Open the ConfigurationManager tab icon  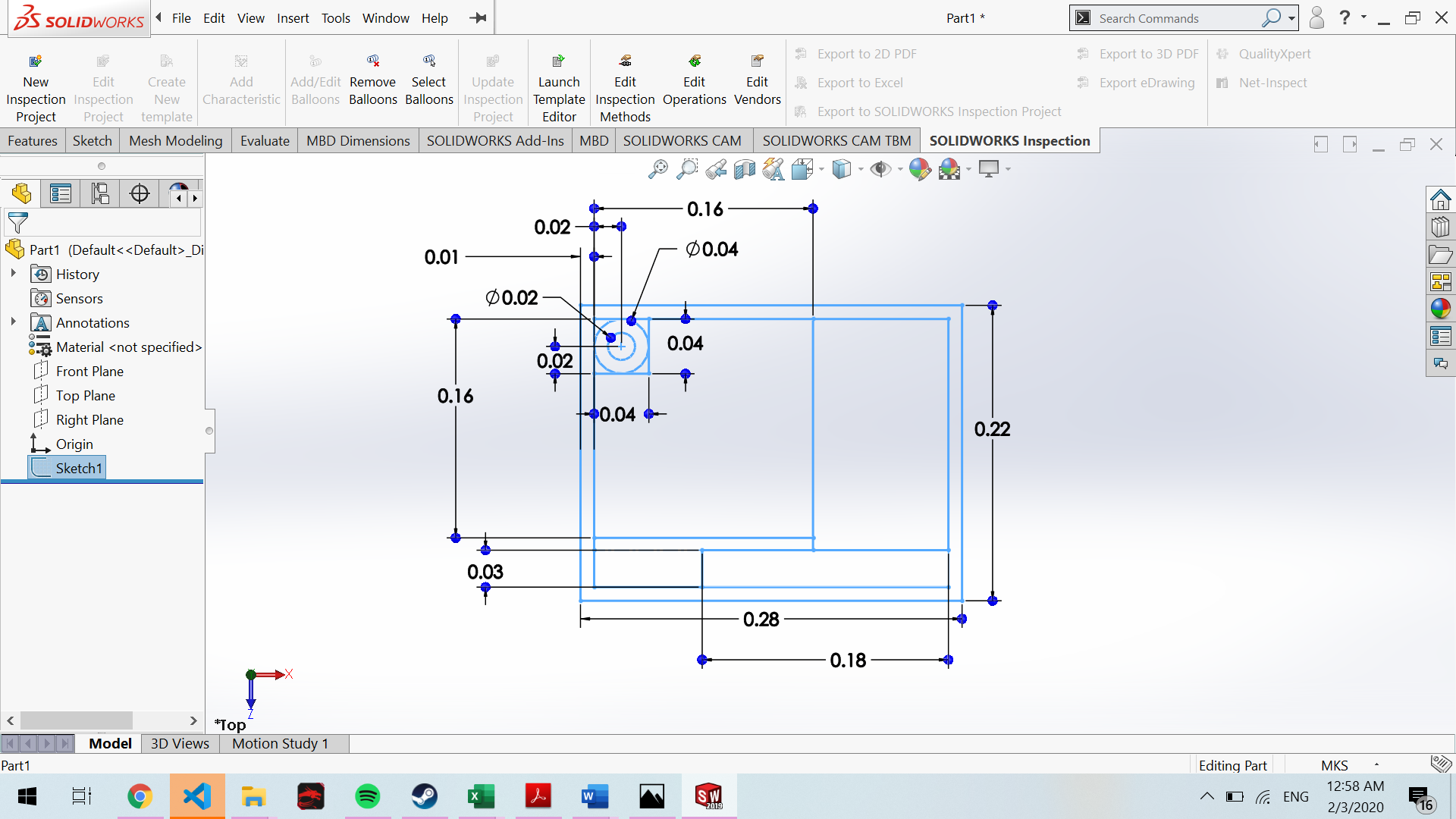click(100, 194)
